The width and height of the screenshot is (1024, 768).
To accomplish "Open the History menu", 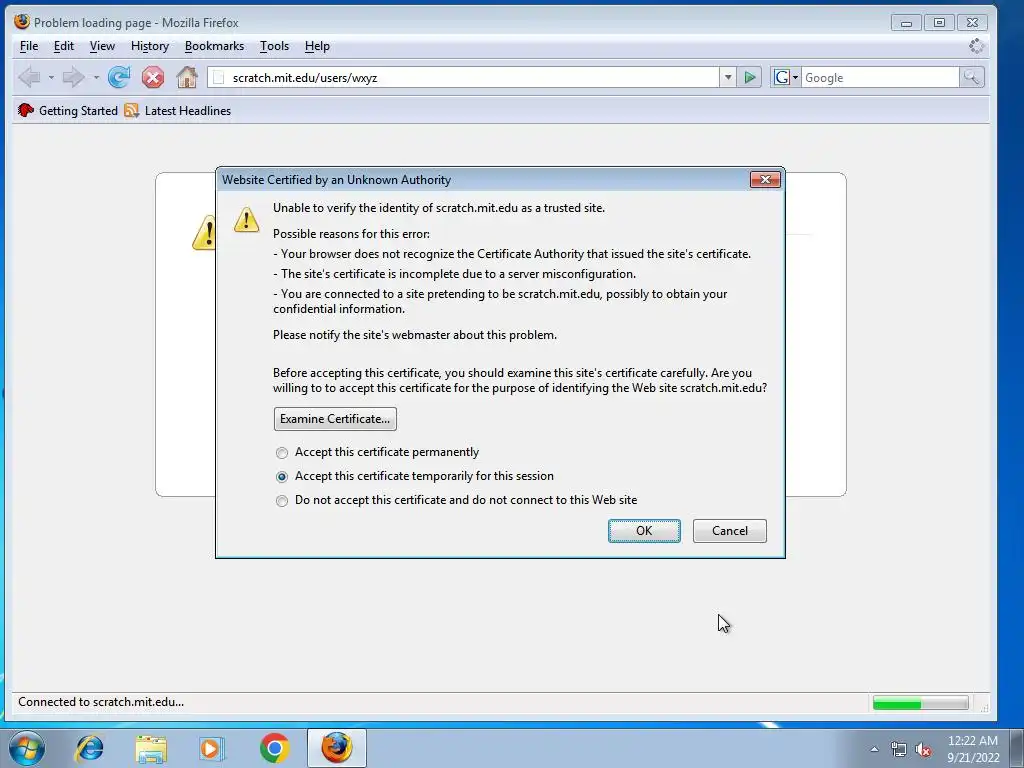I will pyautogui.click(x=150, y=46).
